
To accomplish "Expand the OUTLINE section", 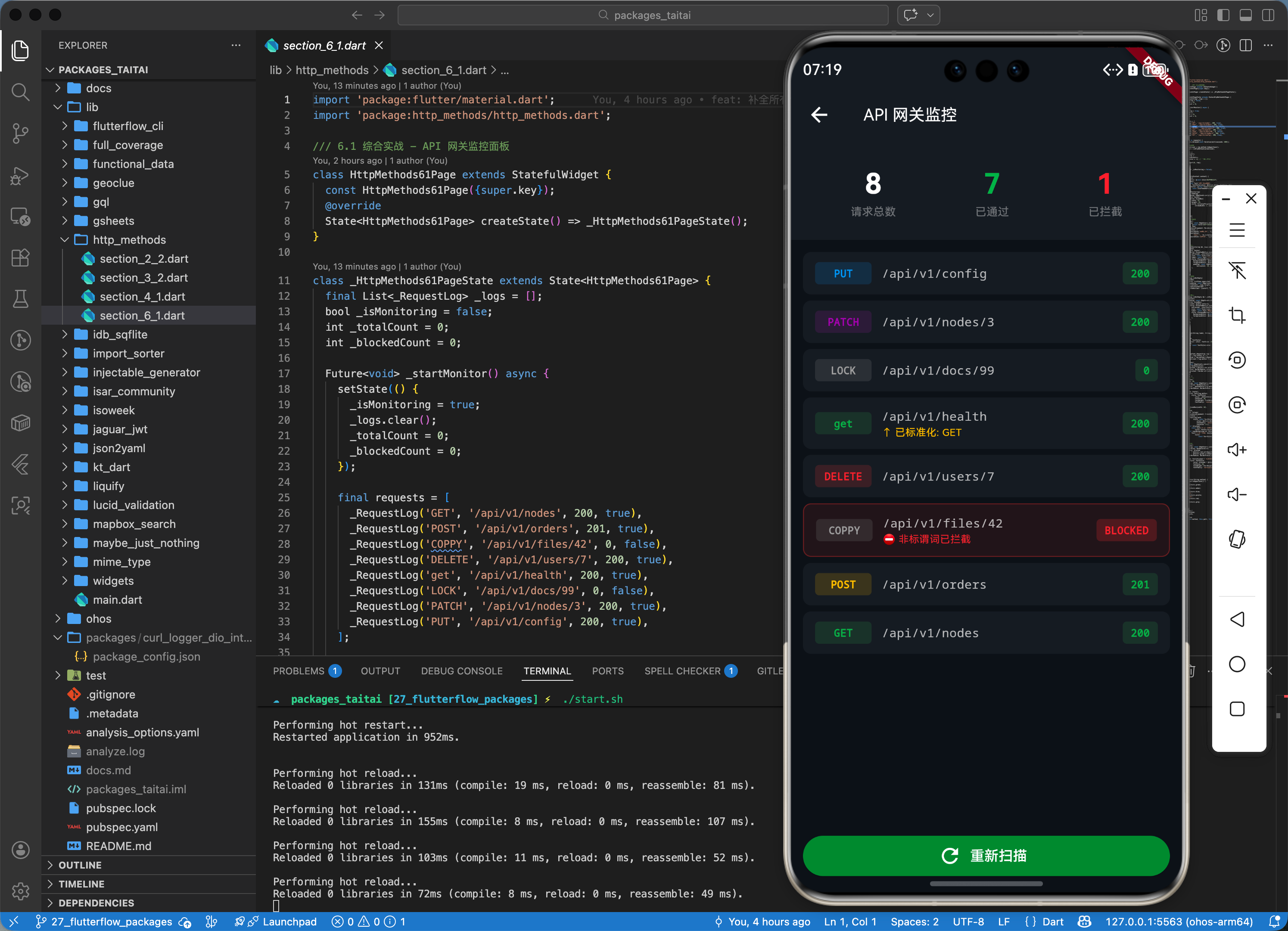I will [x=80, y=865].
